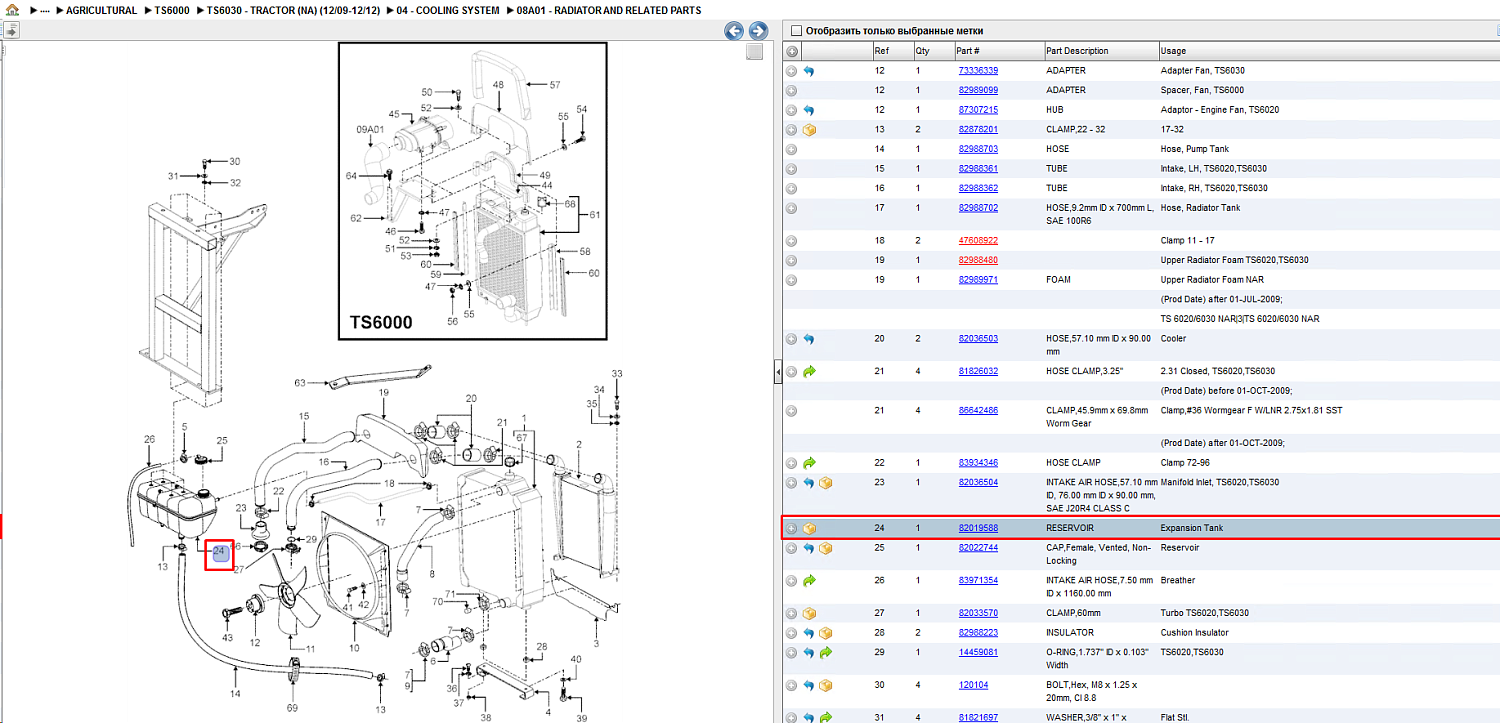Expand row for FOAM part 82989971
The width and height of the screenshot is (1500, 723).
[792, 280]
